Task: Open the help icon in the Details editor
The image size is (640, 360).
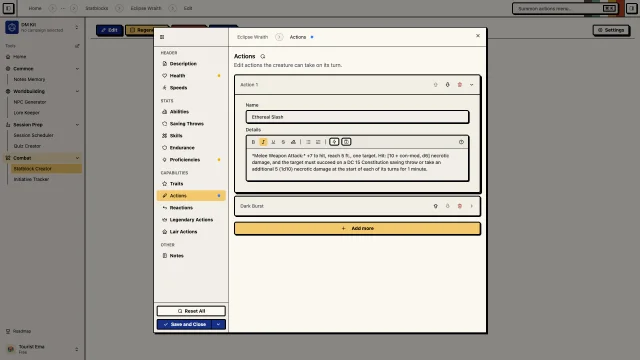Action: [x=461, y=142]
